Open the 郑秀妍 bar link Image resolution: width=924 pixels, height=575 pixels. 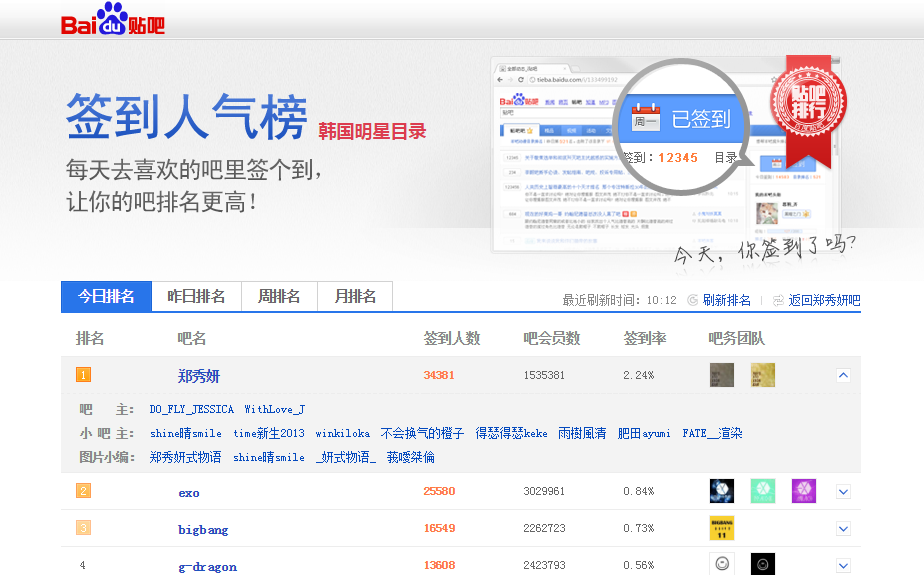pos(199,376)
